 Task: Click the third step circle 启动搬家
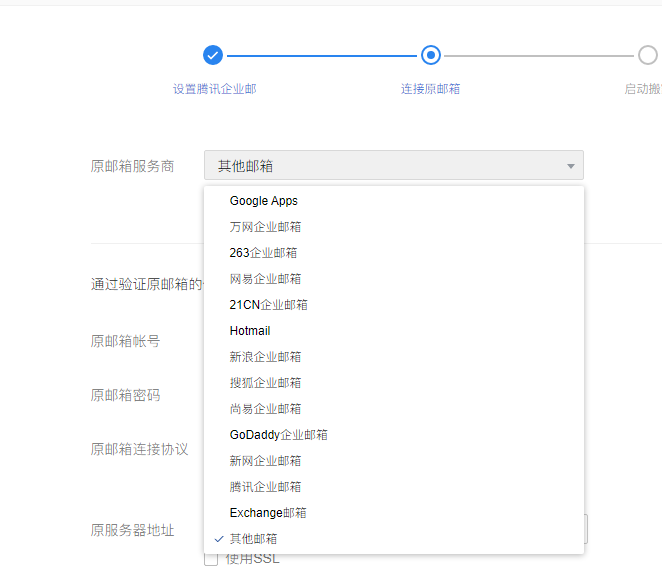pos(648,55)
